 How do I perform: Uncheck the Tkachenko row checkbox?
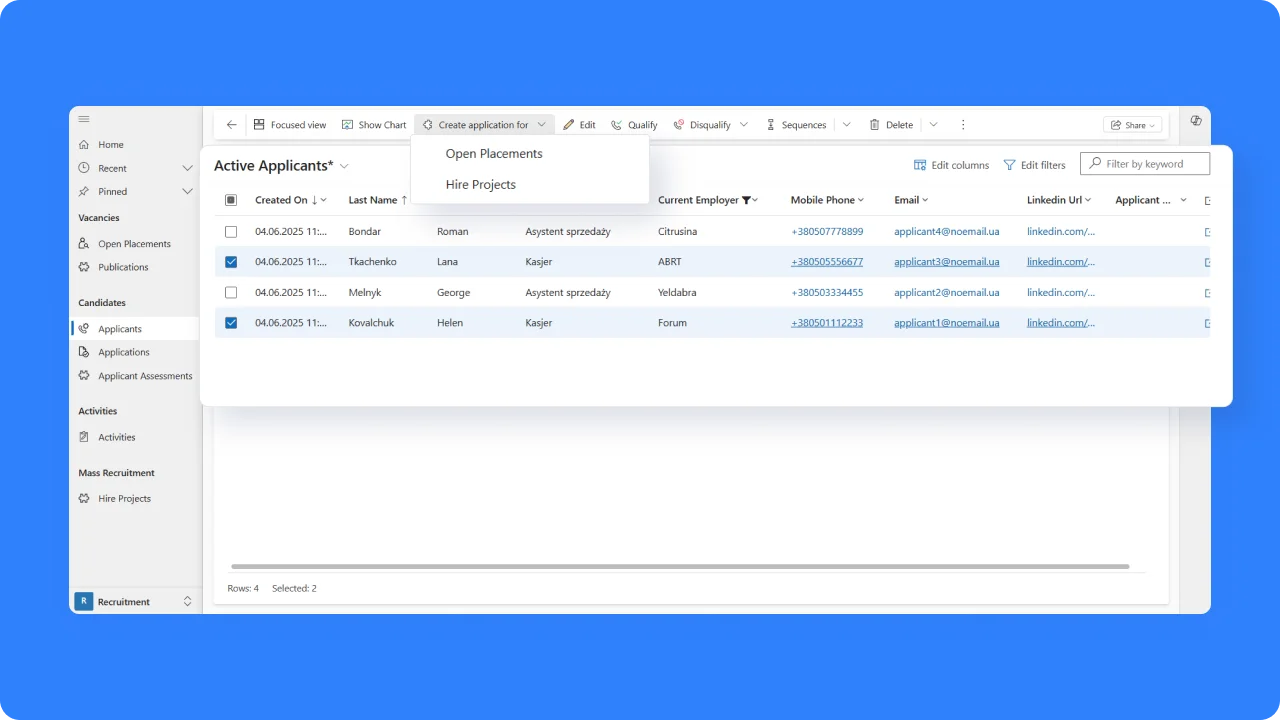pyautogui.click(x=231, y=262)
